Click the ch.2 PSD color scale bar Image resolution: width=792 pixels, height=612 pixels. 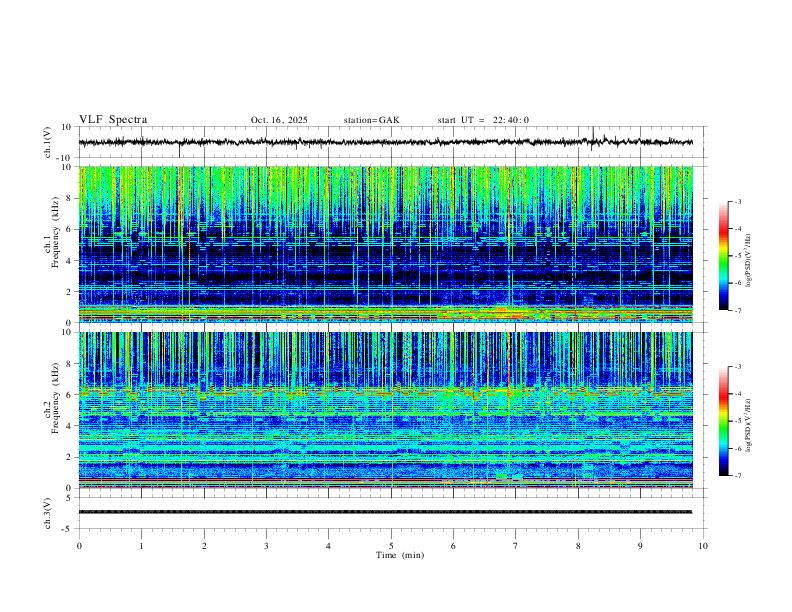click(x=723, y=421)
